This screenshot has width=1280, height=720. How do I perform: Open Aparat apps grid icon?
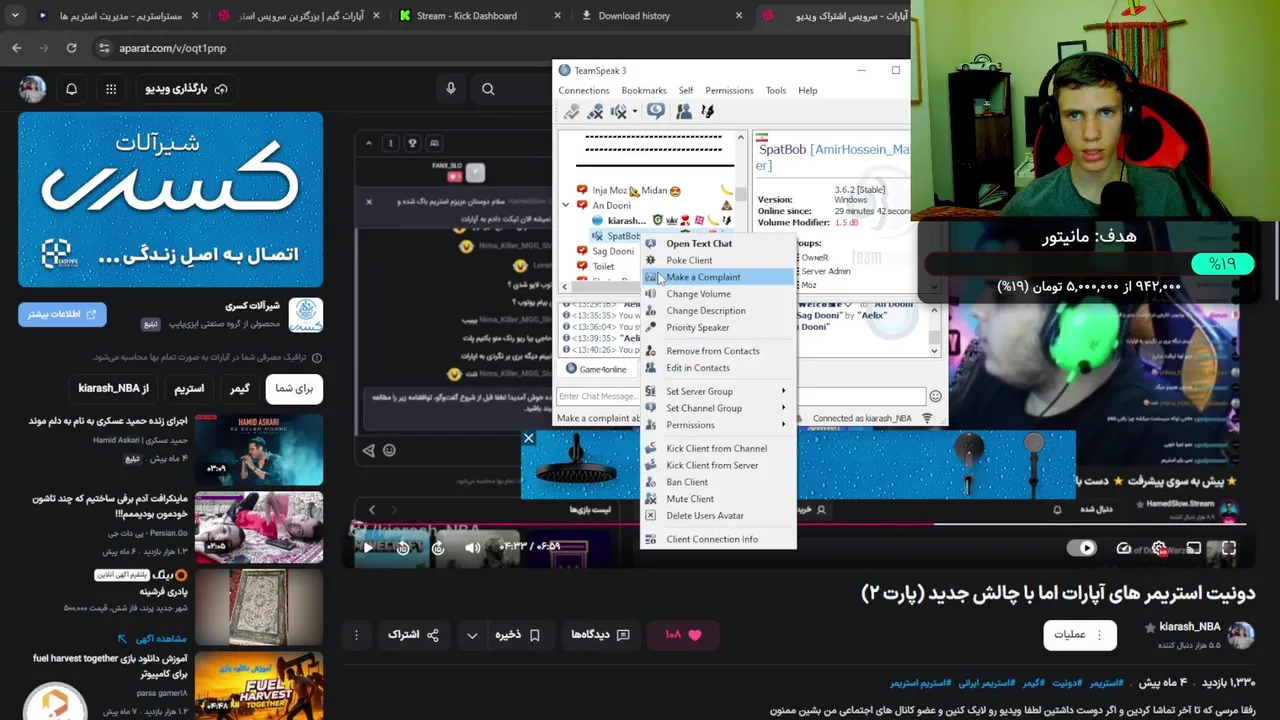click(x=111, y=89)
